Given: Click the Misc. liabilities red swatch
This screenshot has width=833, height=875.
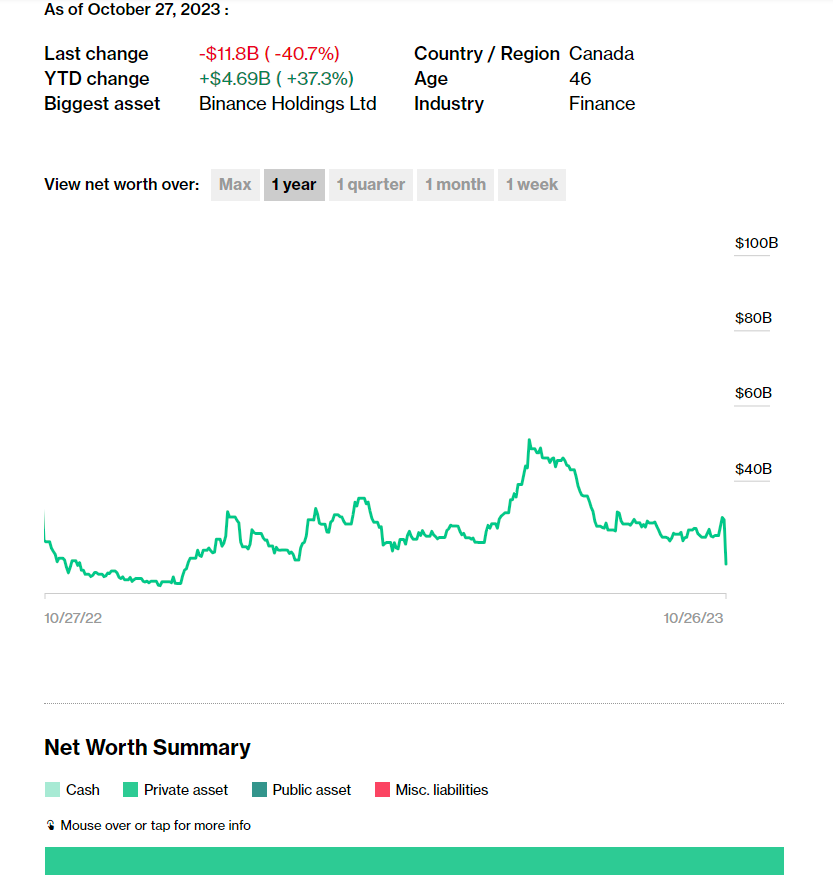Looking at the screenshot, I should point(382,790).
